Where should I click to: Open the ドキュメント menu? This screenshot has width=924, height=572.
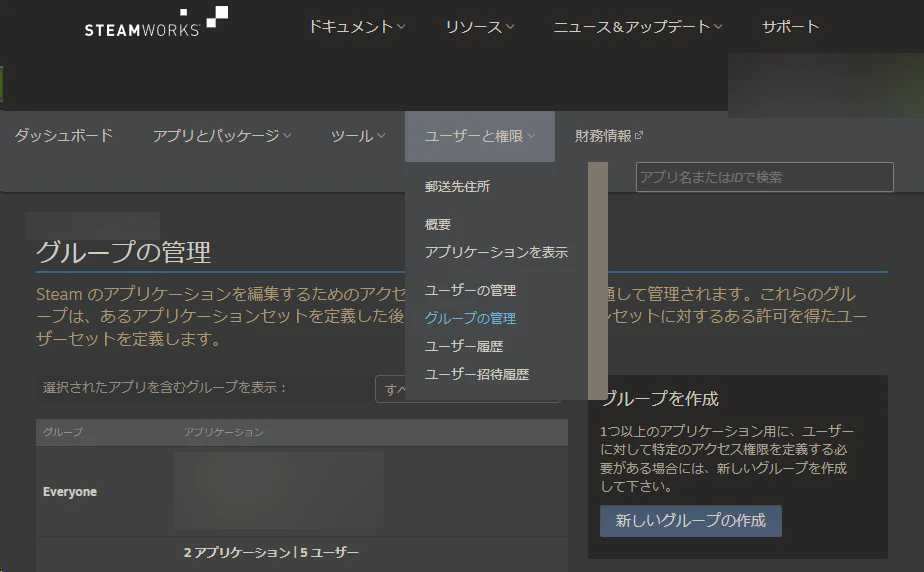tap(357, 27)
